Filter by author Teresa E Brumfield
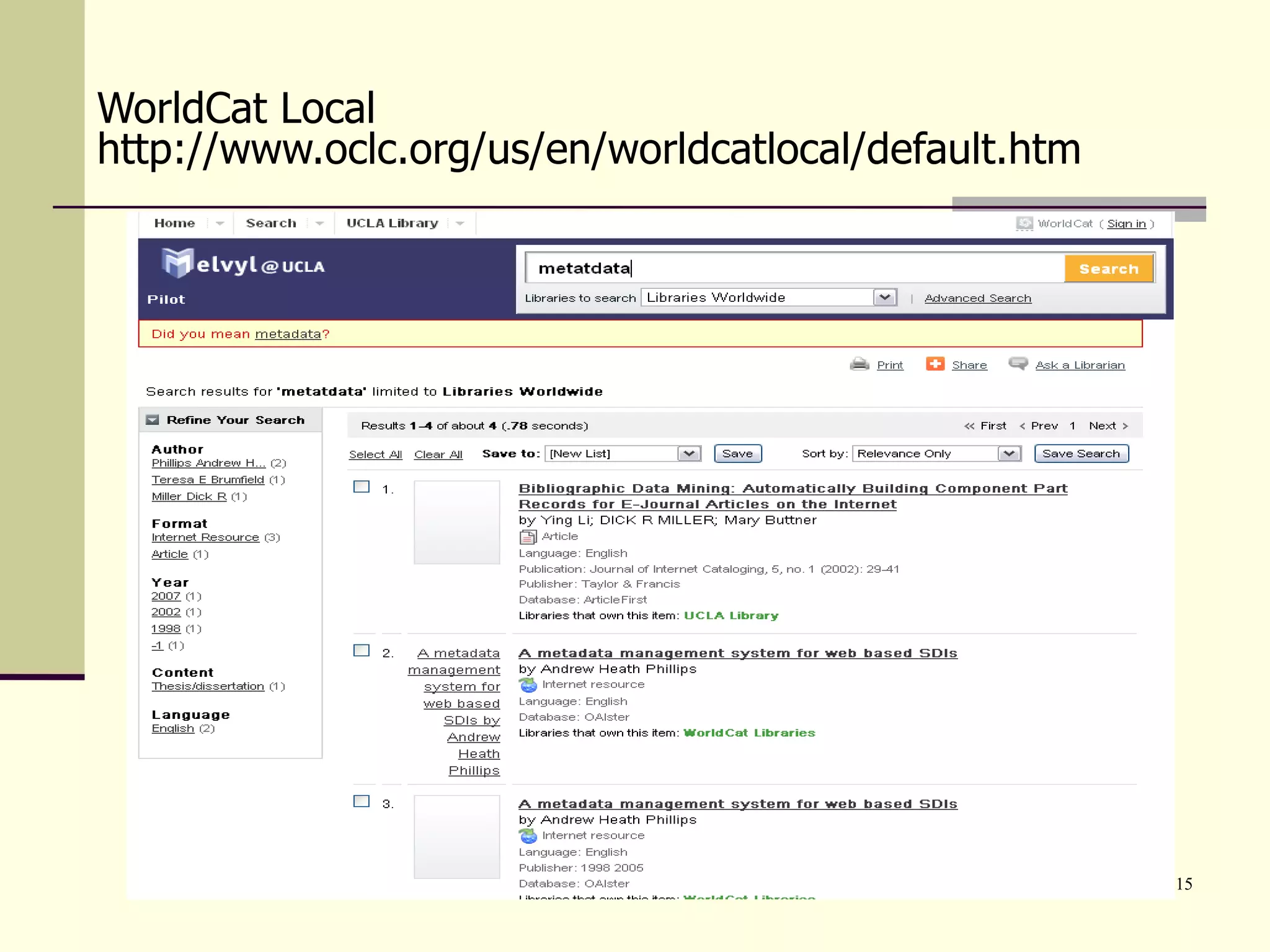 coord(208,480)
